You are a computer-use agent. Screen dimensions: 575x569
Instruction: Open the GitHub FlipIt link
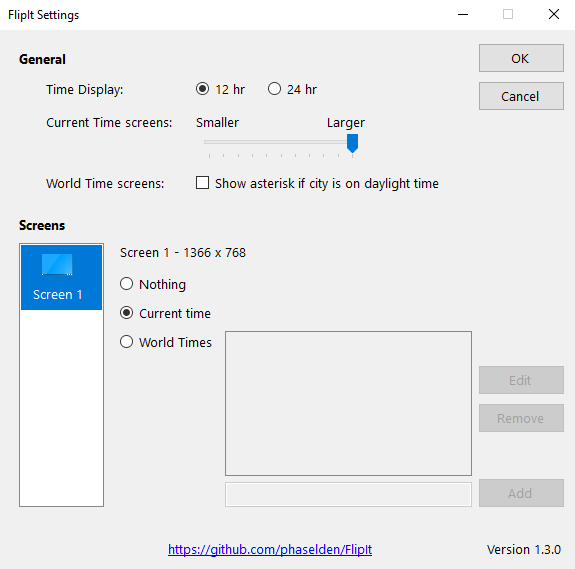(x=270, y=550)
